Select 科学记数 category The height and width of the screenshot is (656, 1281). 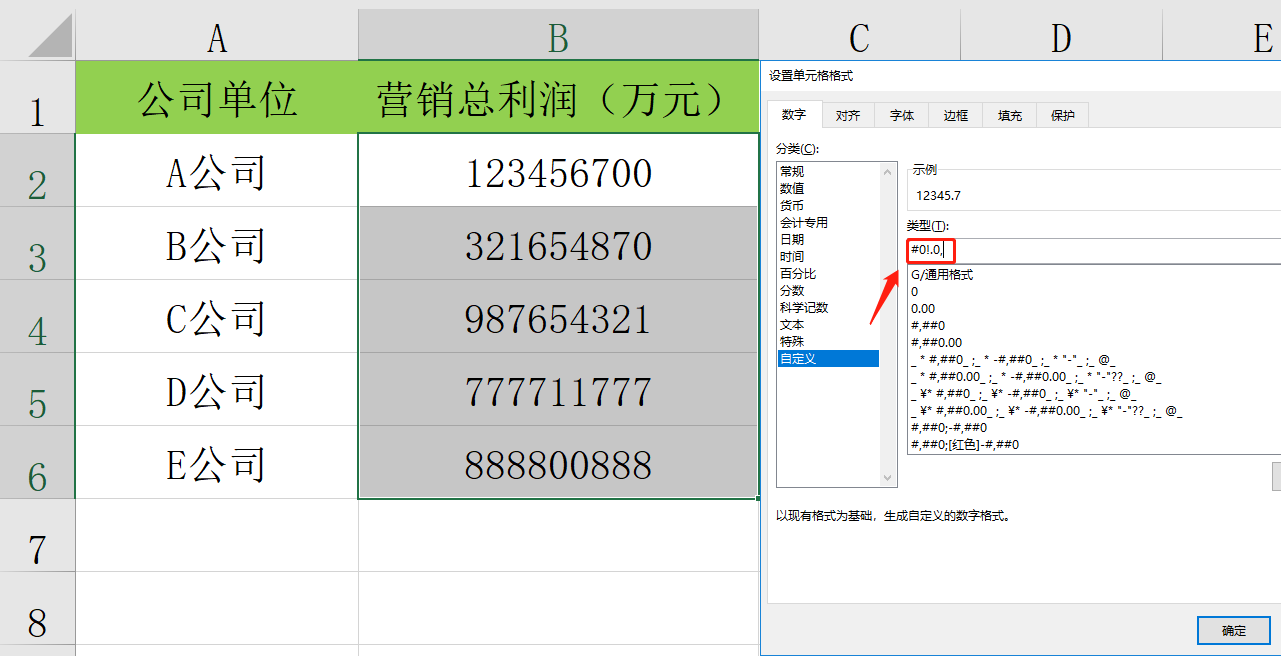(x=828, y=307)
